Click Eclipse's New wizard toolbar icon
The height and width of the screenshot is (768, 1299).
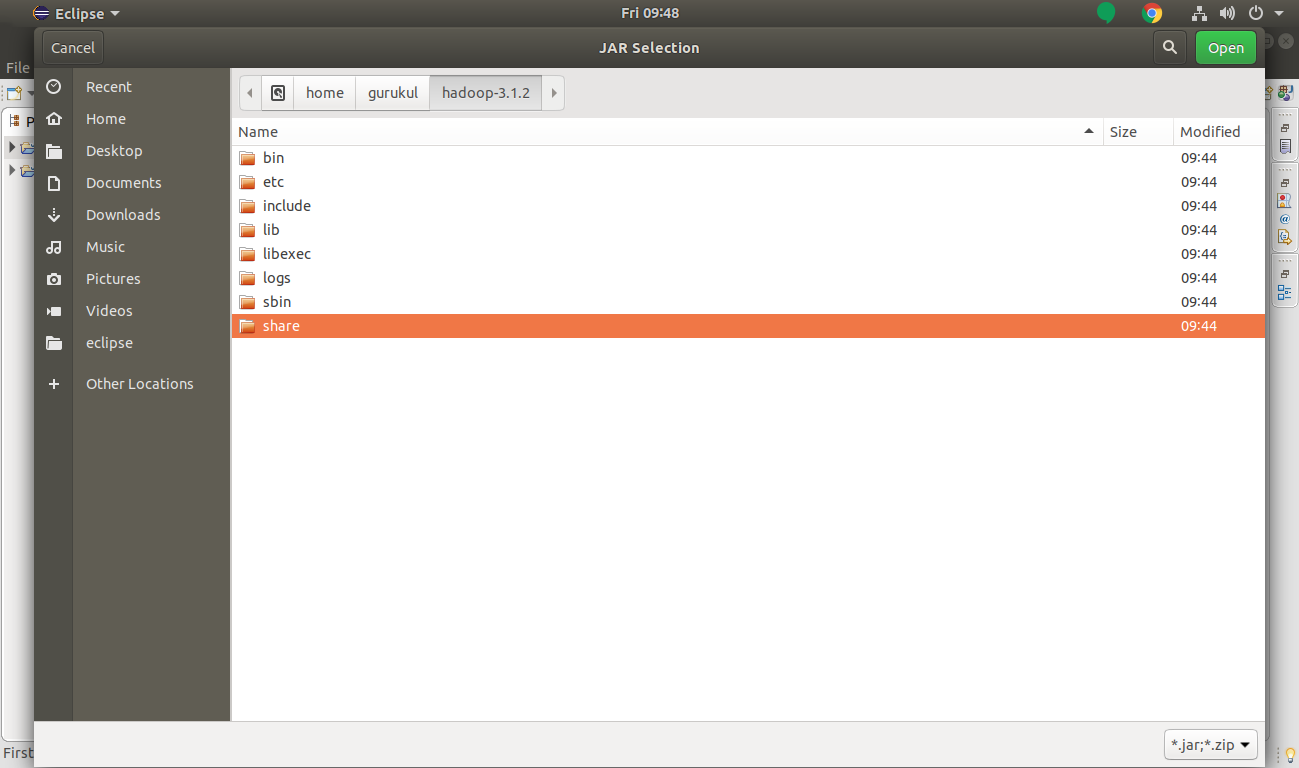pos(13,93)
